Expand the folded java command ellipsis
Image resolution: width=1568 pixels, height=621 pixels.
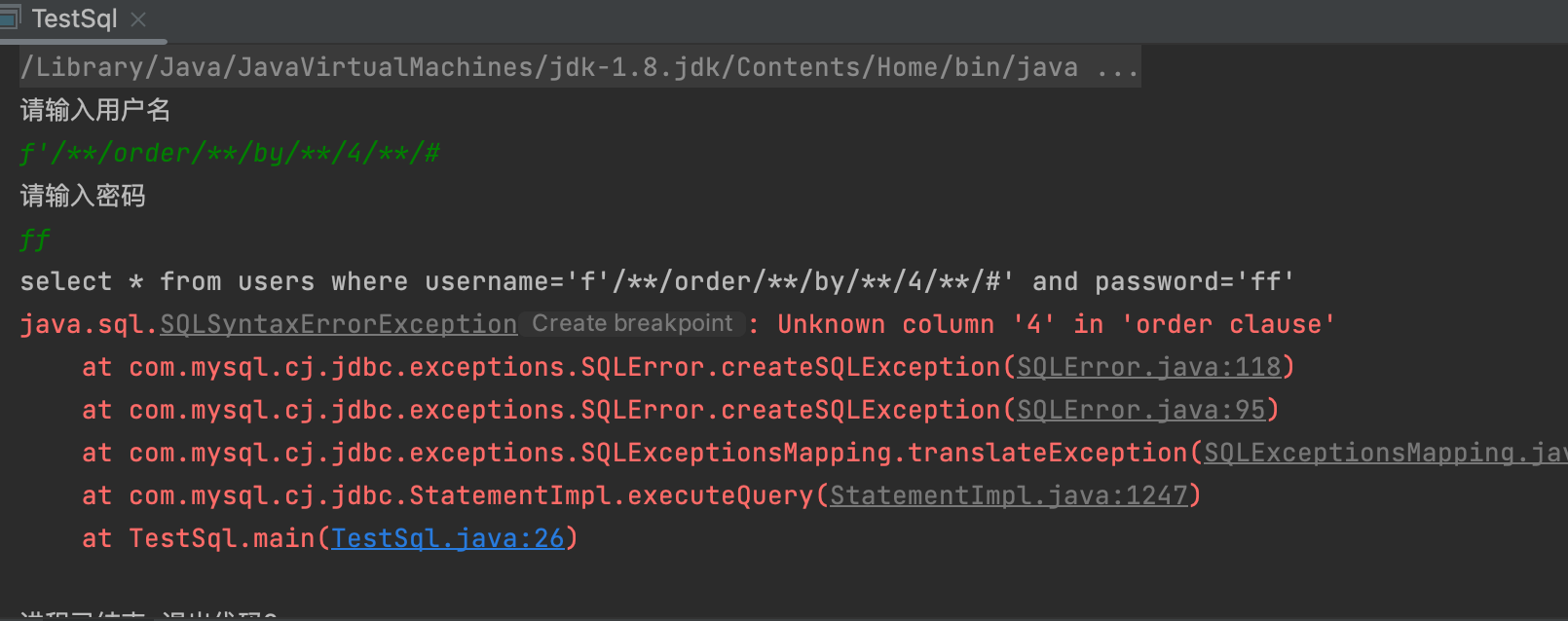(1117, 67)
